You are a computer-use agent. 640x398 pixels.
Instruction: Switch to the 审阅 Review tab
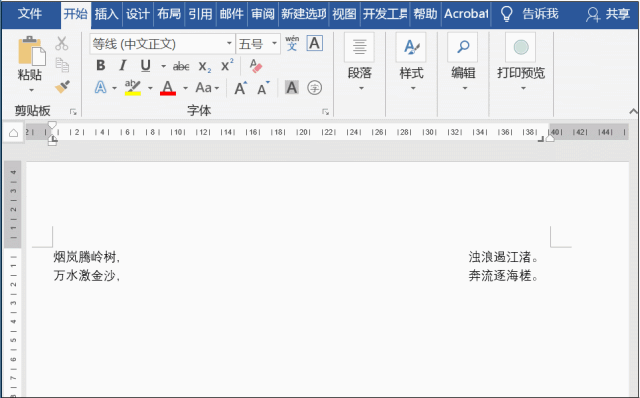(x=263, y=14)
